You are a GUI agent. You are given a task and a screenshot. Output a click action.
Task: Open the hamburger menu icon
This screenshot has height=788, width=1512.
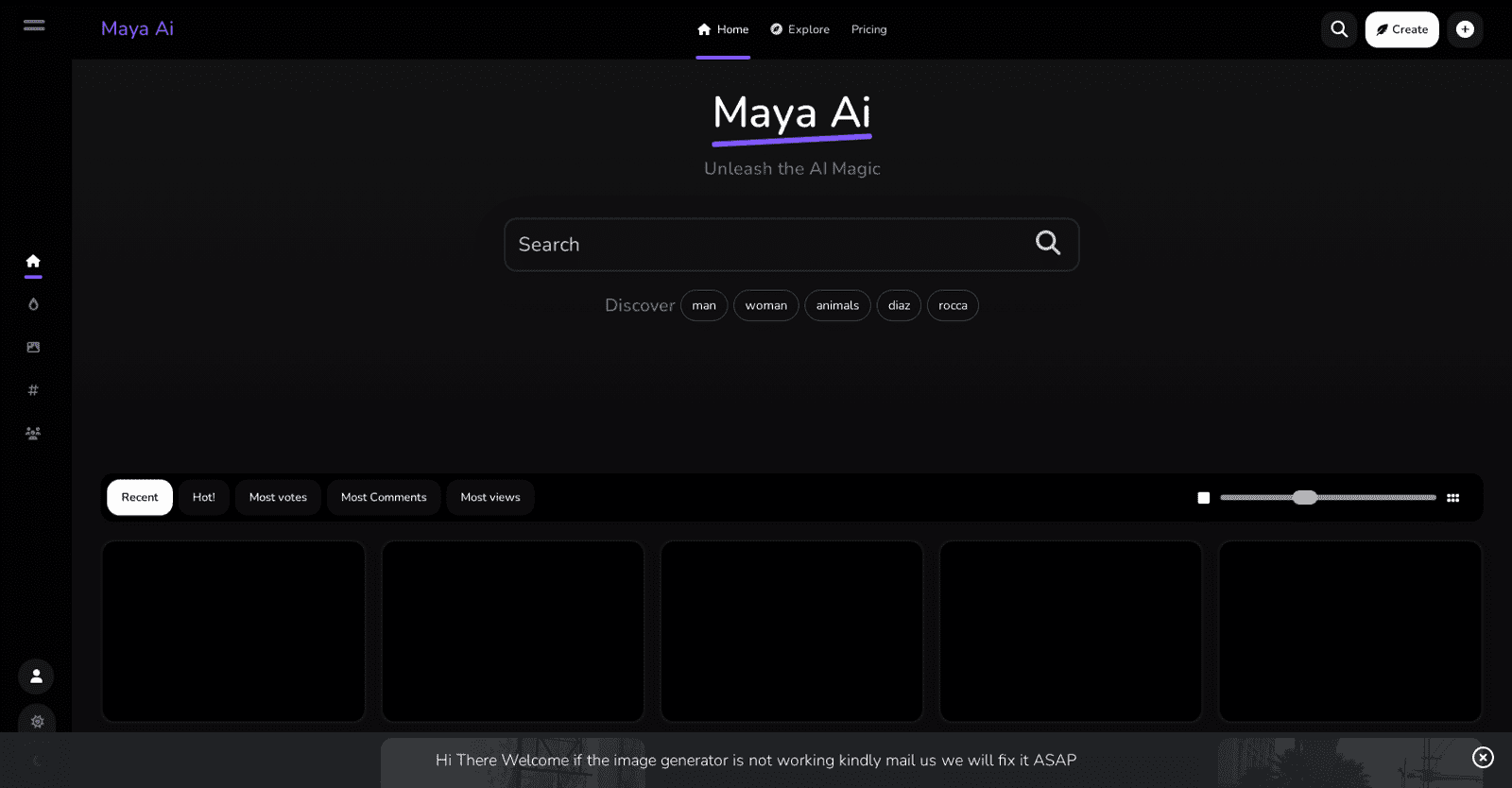click(x=34, y=26)
